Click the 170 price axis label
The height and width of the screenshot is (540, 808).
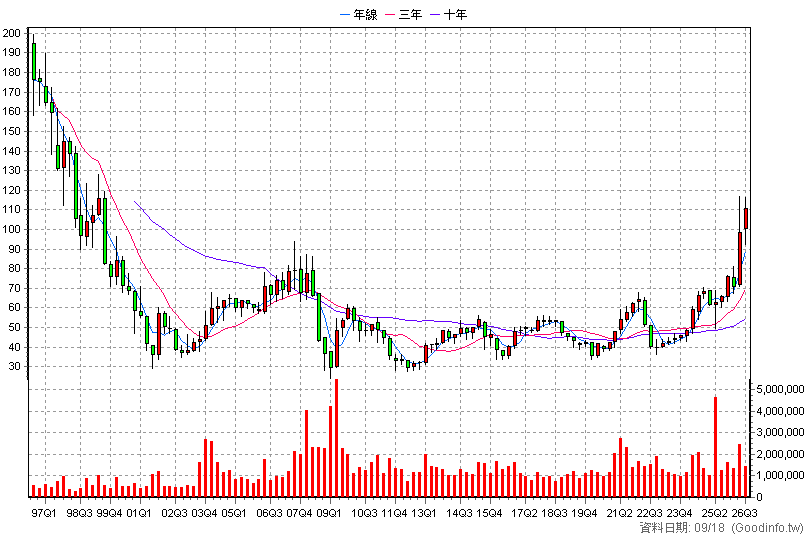coord(11,92)
